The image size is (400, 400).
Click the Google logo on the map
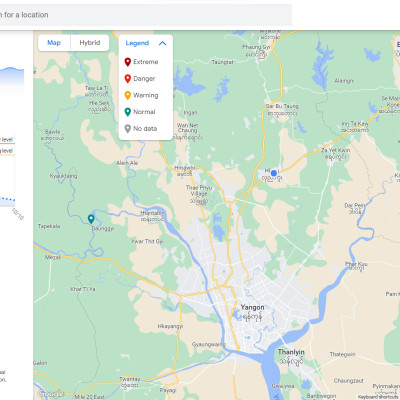(50, 394)
